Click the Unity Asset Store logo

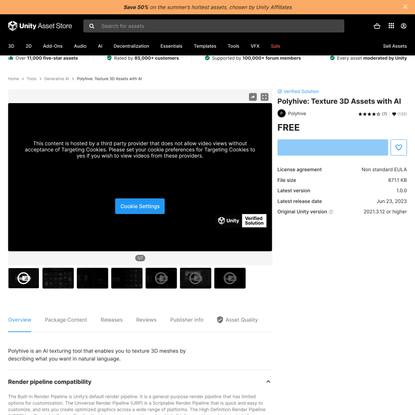(x=40, y=26)
